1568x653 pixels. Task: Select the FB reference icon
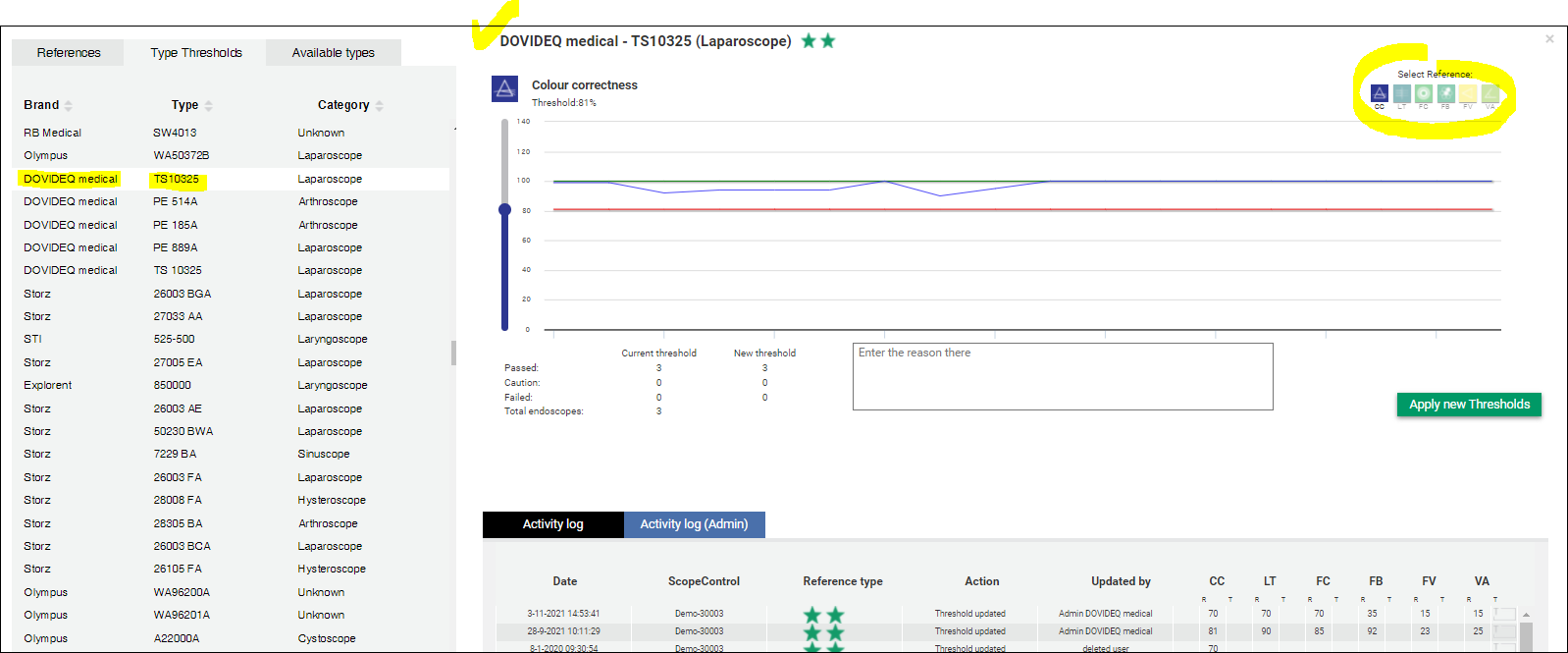[x=1445, y=93]
